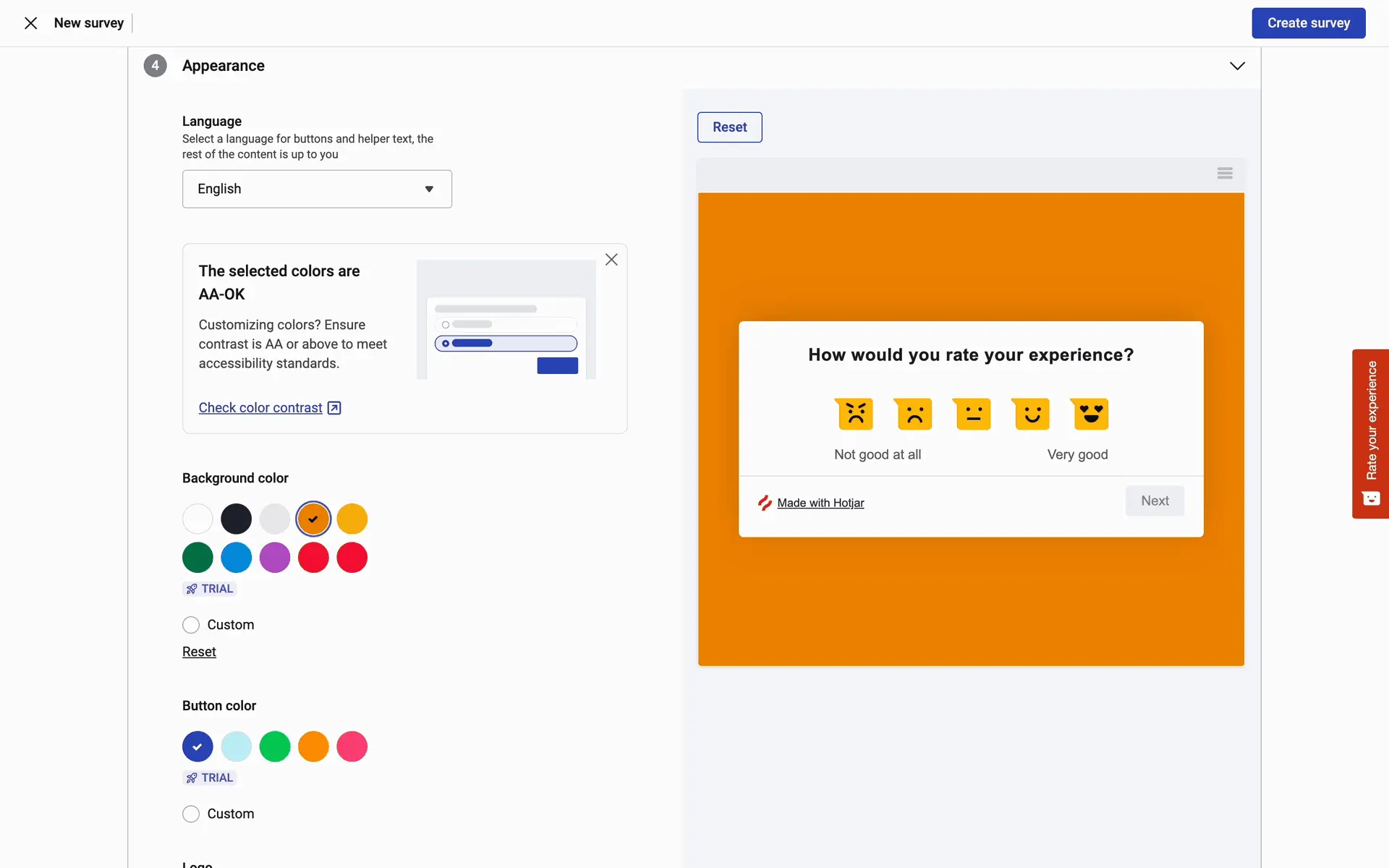
Task: Dismiss the AA-OK color contrast notice
Action: [x=611, y=260]
